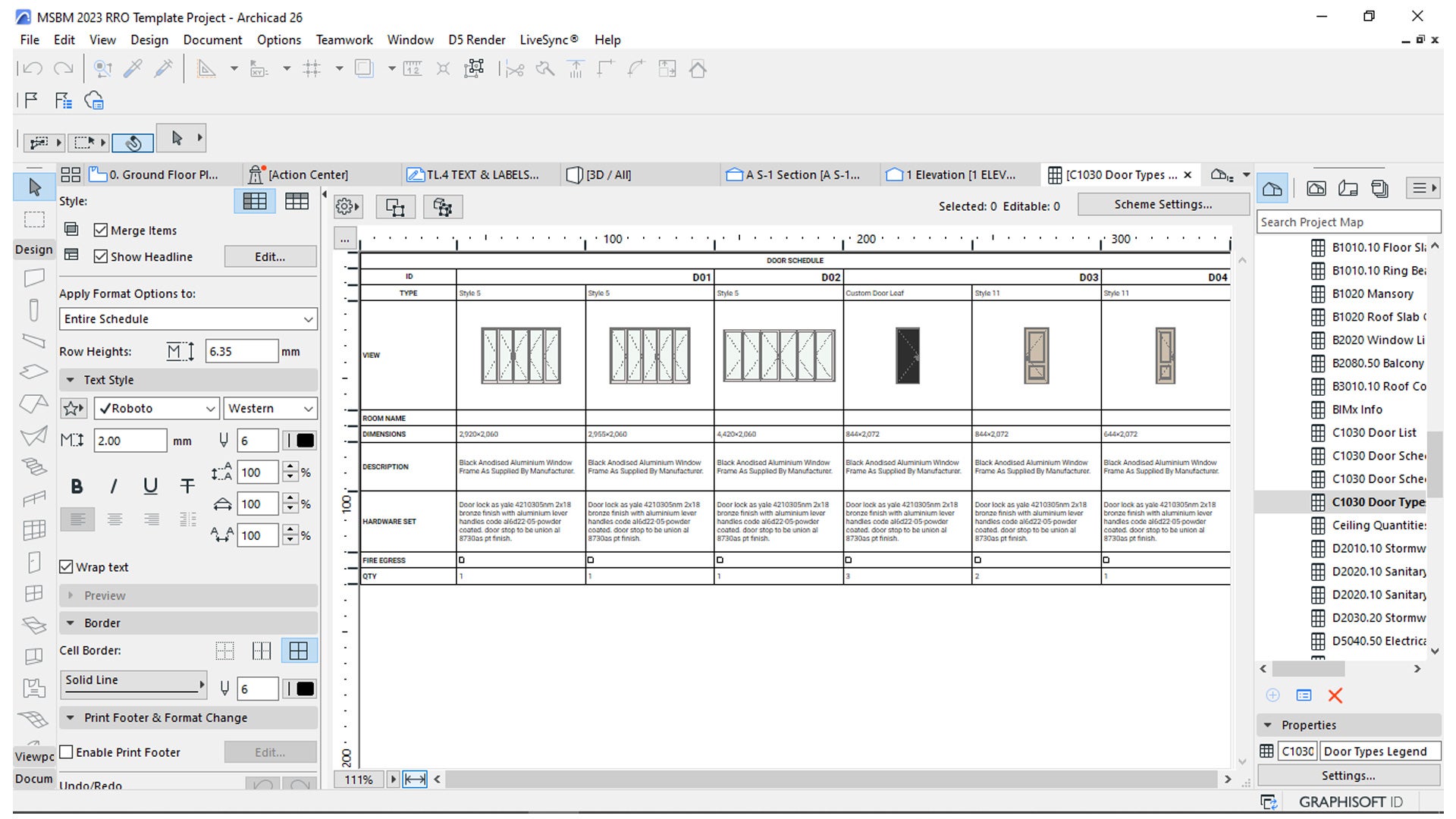Viewport: 1456px width, 819px height.
Task: Open the Project Map view in Navigator
Action: [1272, 187]
